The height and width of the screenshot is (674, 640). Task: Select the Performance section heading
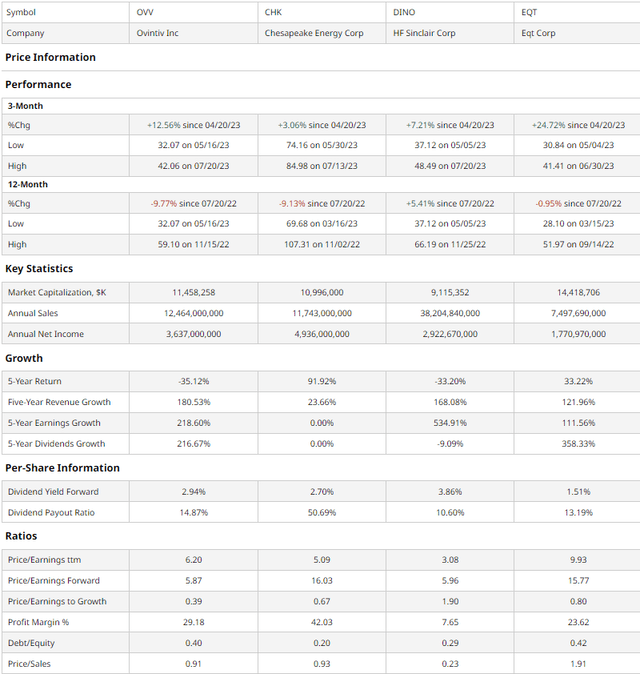click(x=38, y=84)
